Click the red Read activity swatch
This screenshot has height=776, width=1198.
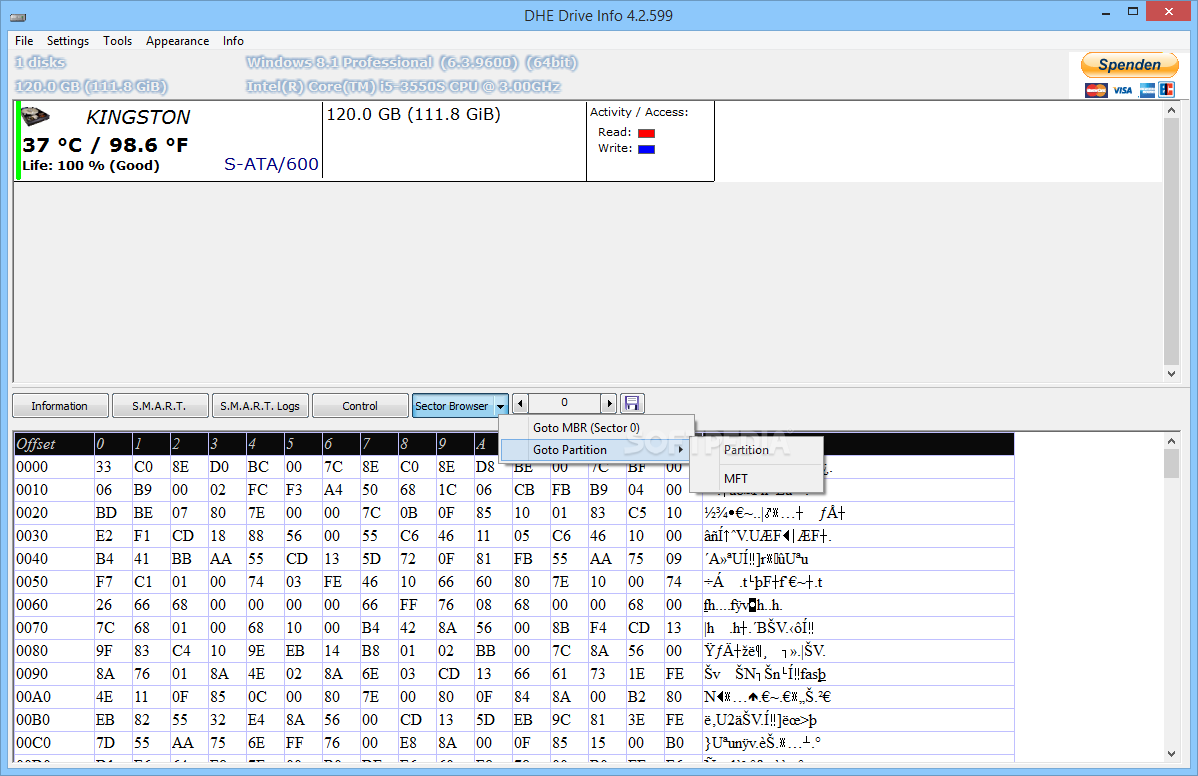(x=646, y=133)
